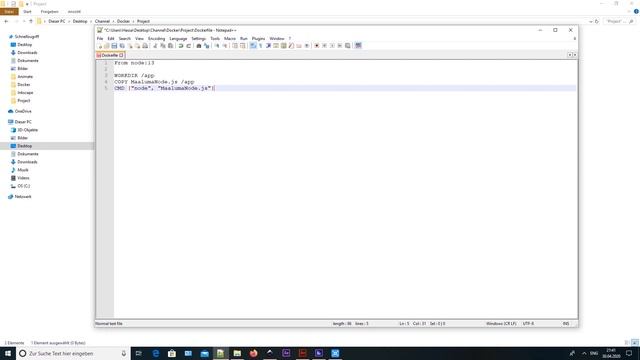640x360 pixels.
Task: Open the Window menu
Action: click(277, 38)
